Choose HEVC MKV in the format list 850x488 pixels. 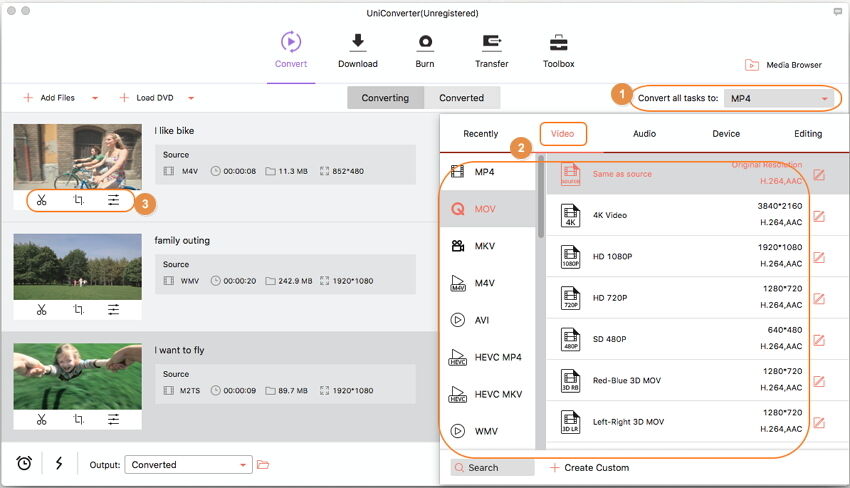[x=488, y=394]
